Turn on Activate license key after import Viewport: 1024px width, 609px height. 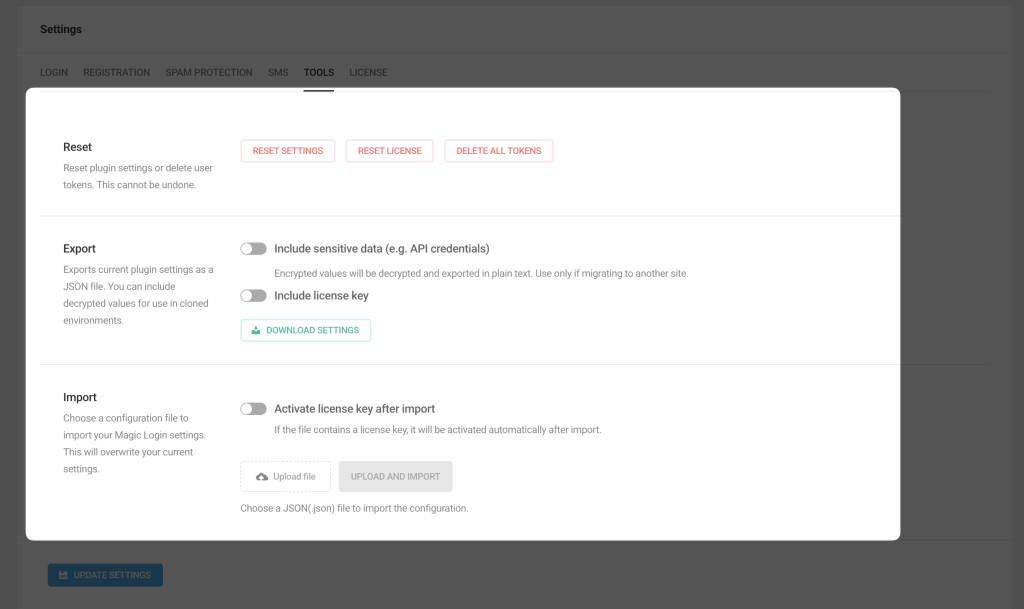253,409
